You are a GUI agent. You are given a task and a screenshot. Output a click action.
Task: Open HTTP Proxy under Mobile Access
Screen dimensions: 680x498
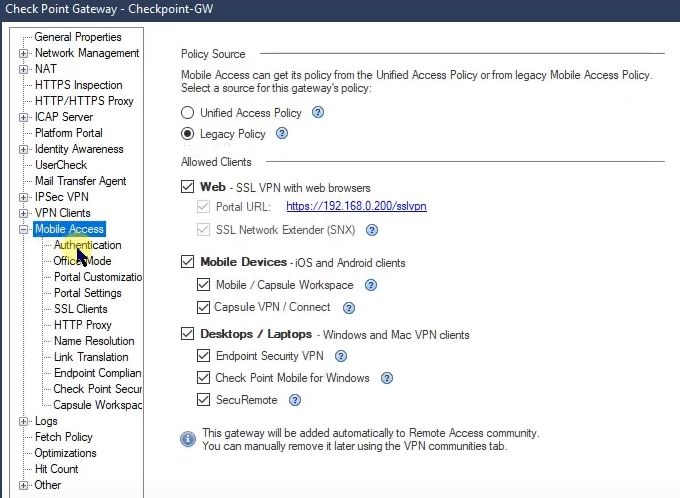(x=83, y=325)
